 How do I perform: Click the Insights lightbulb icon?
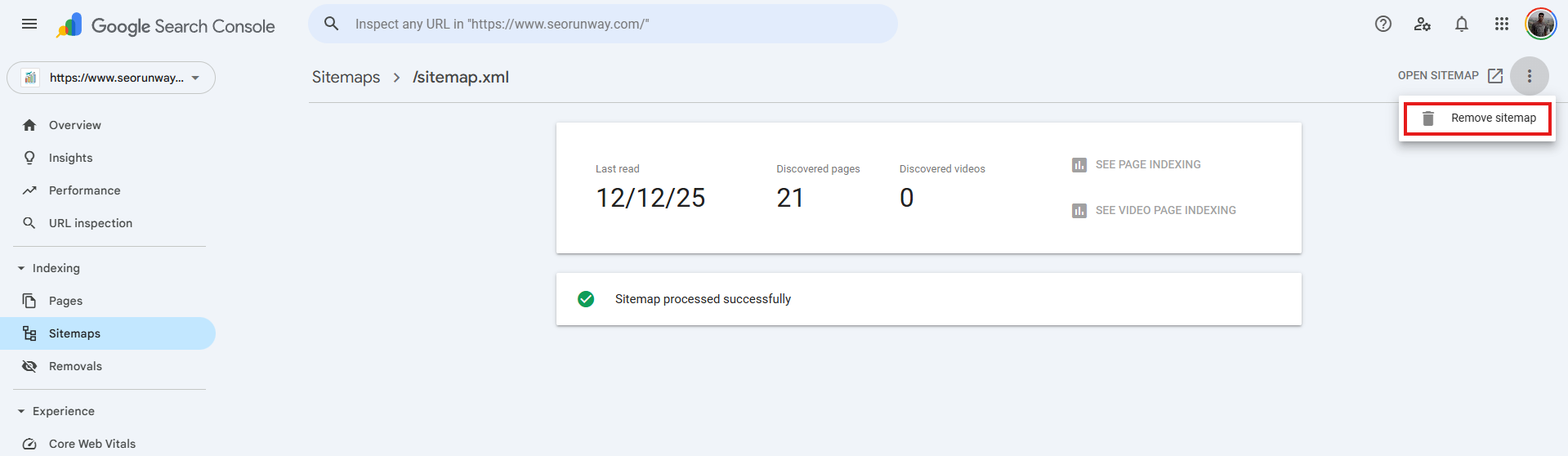click(29, 158)
